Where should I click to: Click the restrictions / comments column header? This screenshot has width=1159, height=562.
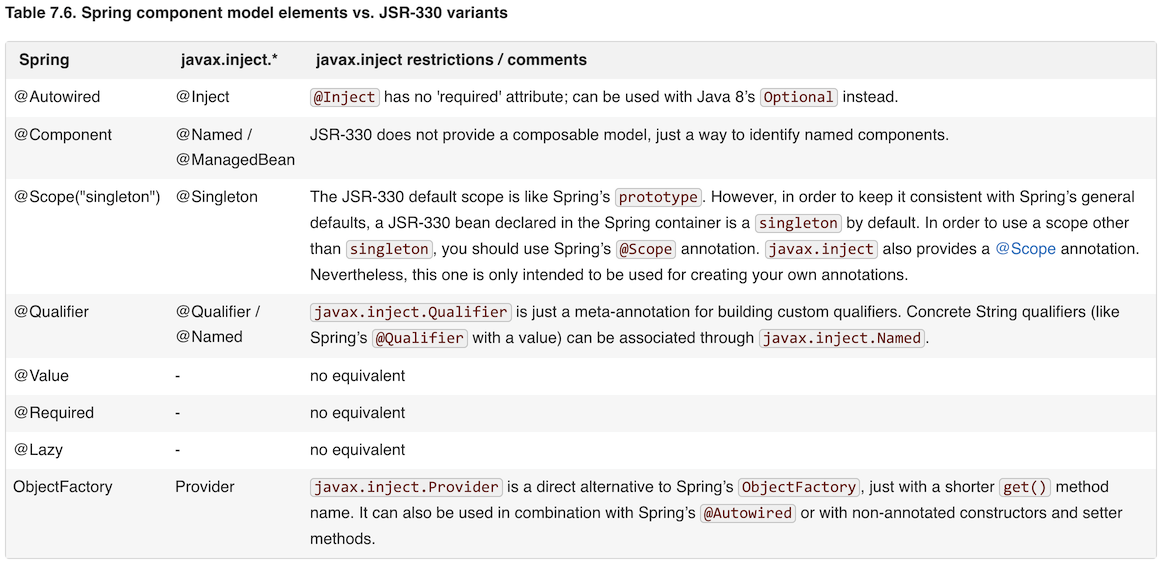[451, 60]
